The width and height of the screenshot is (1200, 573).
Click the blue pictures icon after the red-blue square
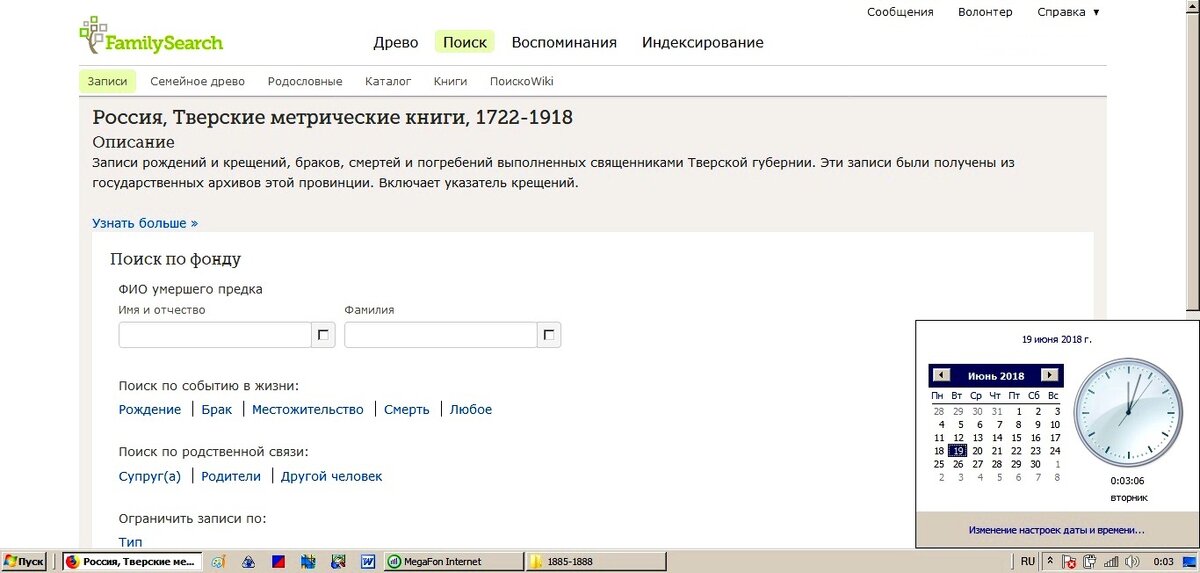coord(308,562)
